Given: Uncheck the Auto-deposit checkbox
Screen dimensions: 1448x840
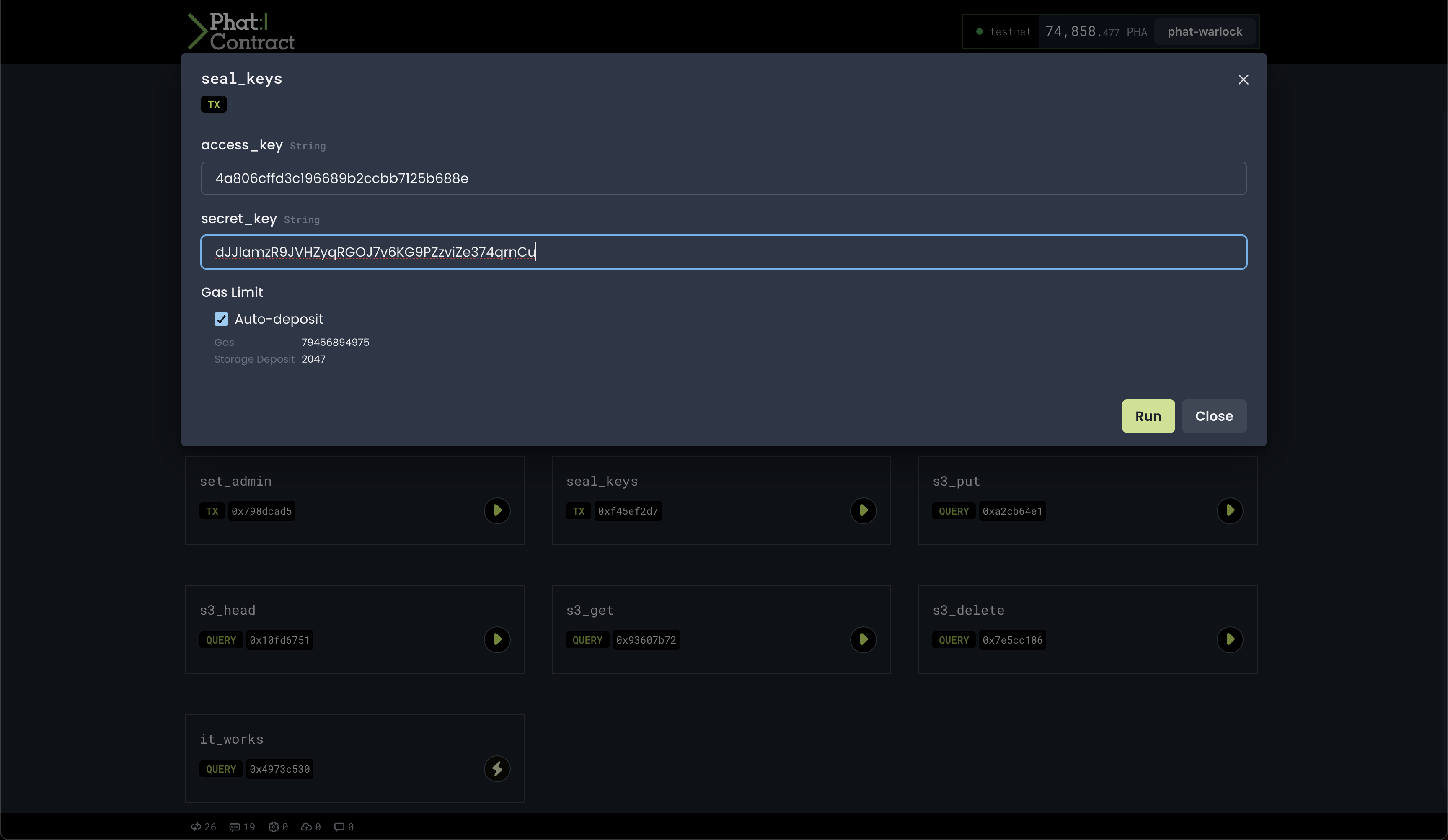Looking at the screenshot, I should [x=221, y=319].
